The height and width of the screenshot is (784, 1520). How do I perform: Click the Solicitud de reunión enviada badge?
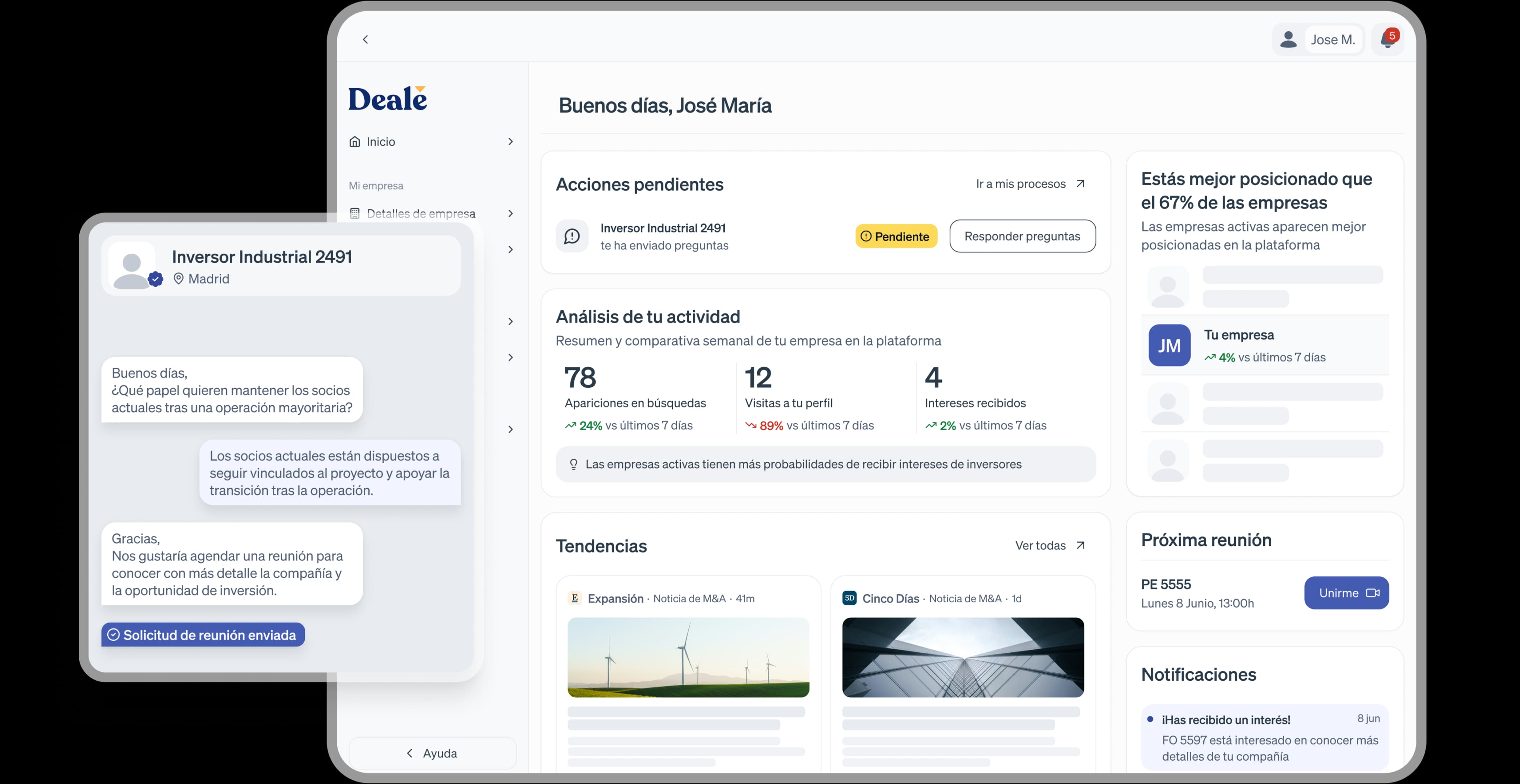(x=203, y=635)
